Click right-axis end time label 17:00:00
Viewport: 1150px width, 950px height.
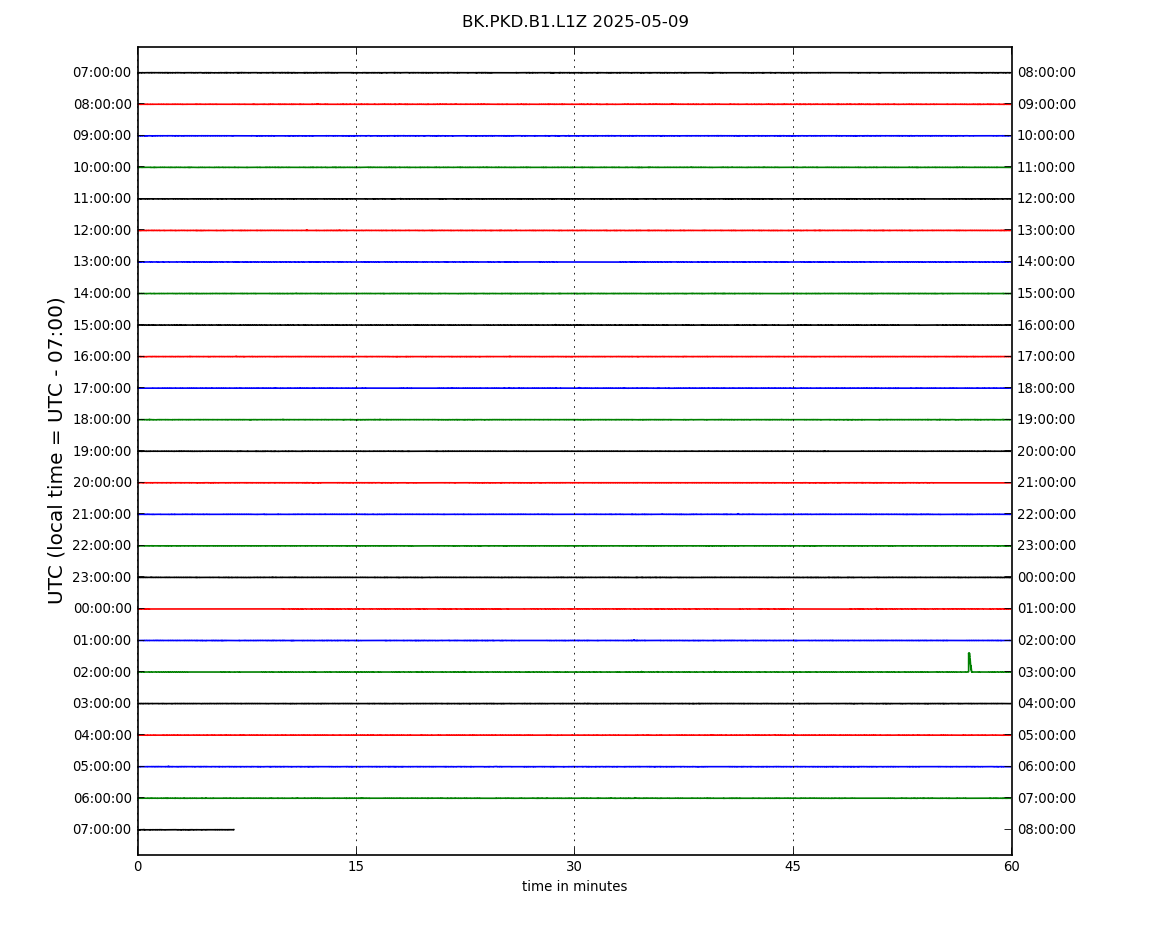pos(1047,357)
